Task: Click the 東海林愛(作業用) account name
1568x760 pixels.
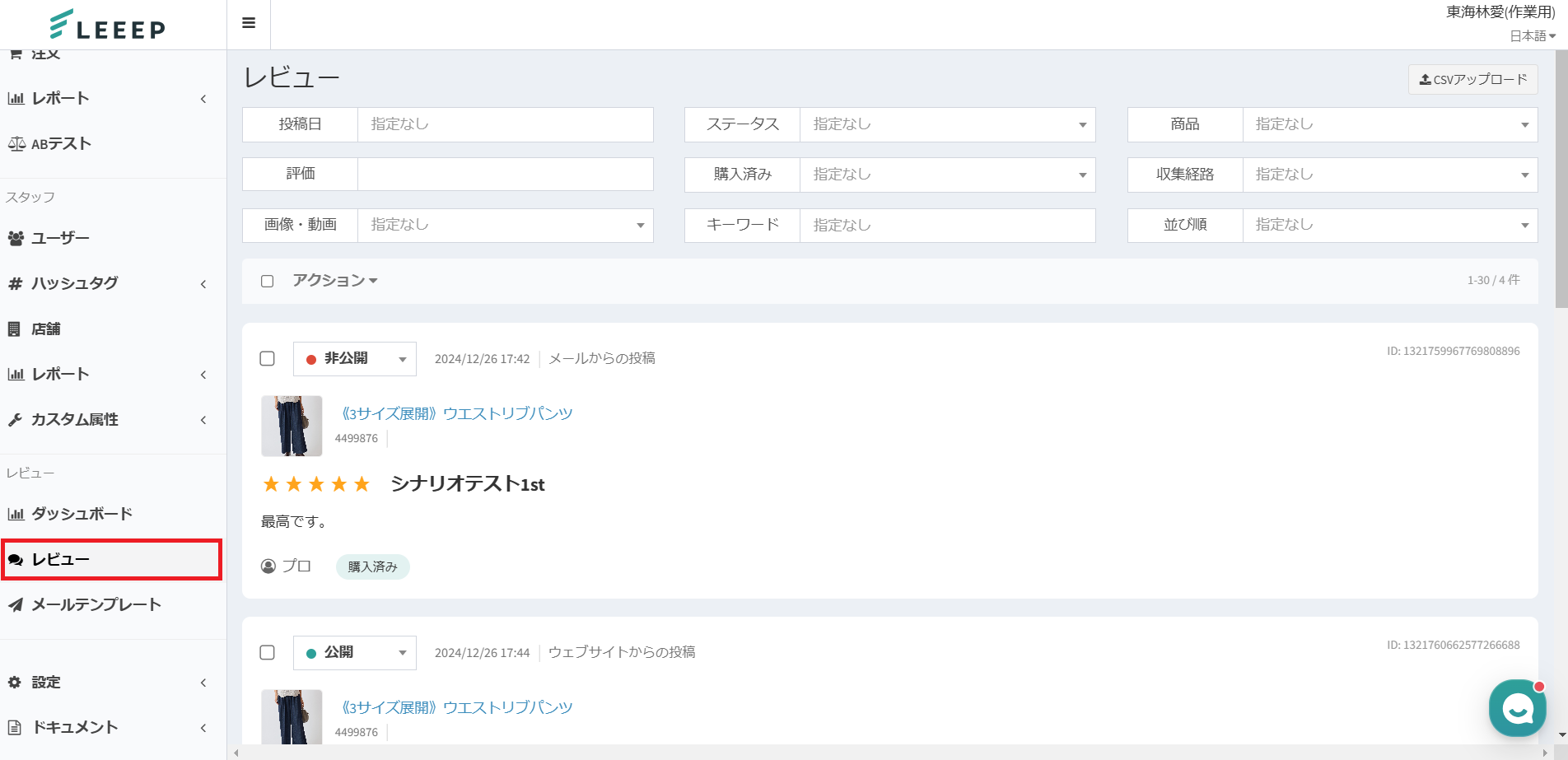Action: pyautogui.click(x=1500, y=12)
